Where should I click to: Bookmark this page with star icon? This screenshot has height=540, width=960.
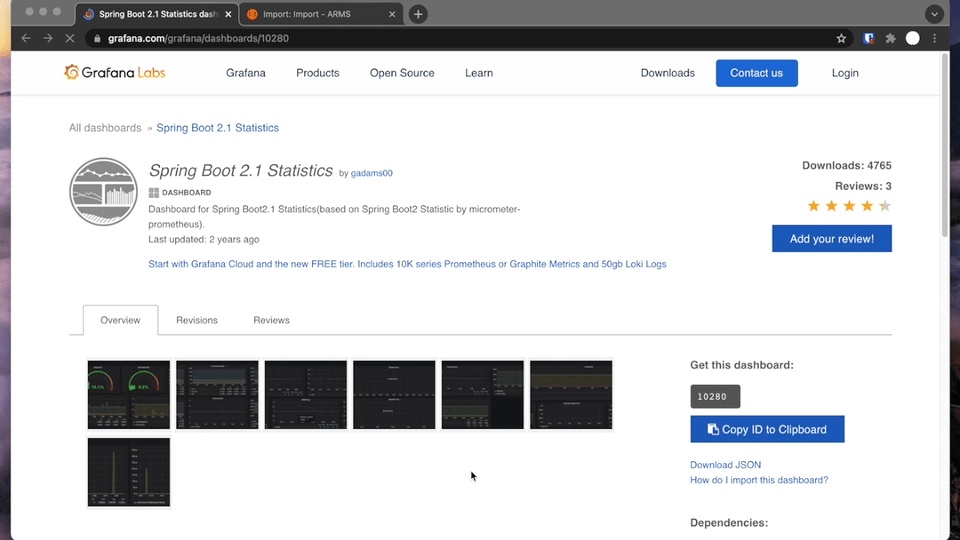point(841,38)
